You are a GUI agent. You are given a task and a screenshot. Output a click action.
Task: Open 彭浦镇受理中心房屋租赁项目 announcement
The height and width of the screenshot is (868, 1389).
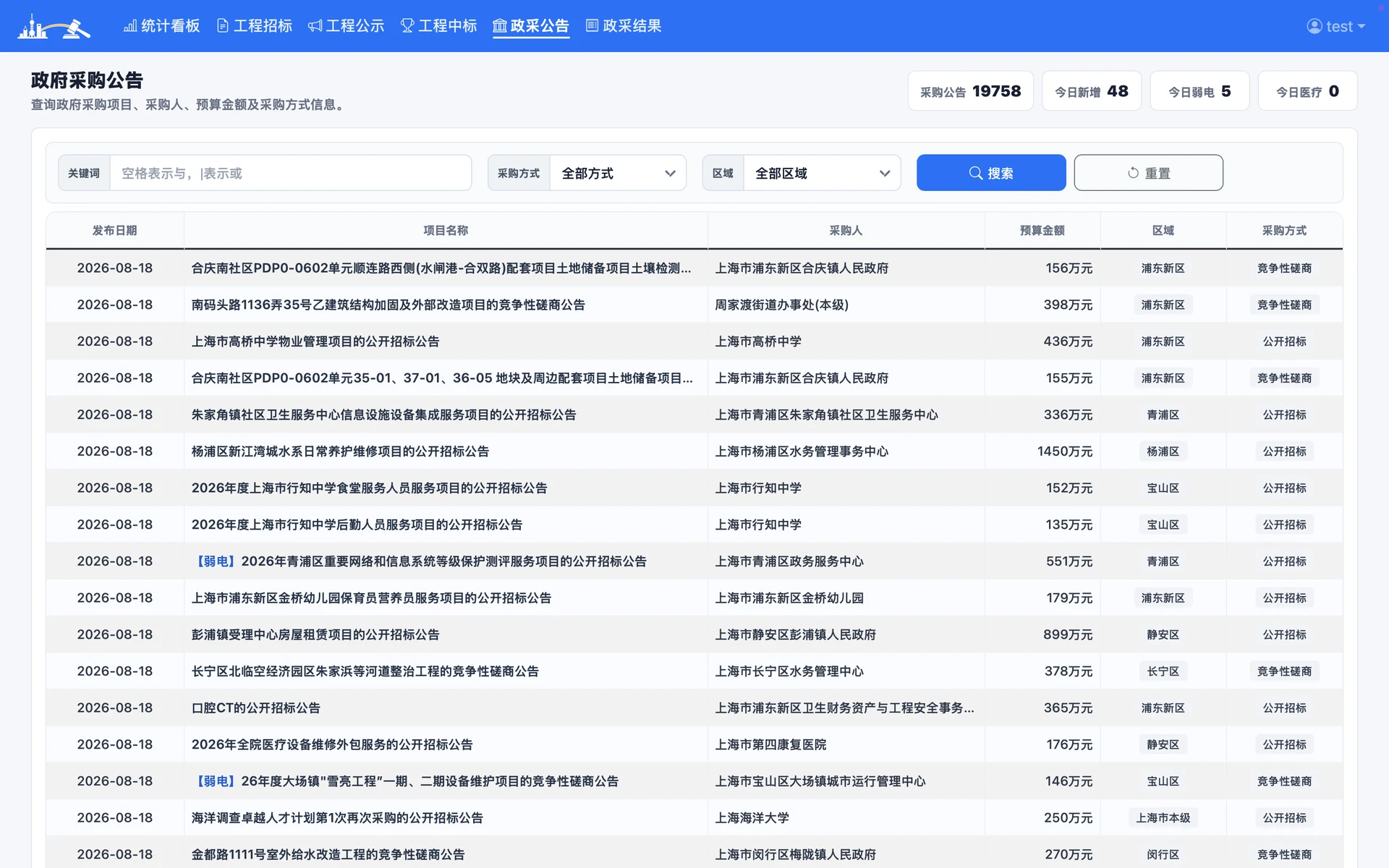(315, 634)
